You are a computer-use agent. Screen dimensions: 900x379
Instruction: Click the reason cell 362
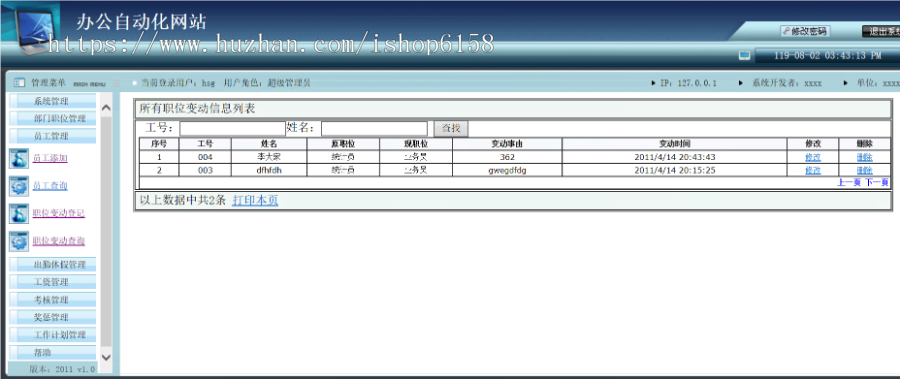click(x=507, y=157)
